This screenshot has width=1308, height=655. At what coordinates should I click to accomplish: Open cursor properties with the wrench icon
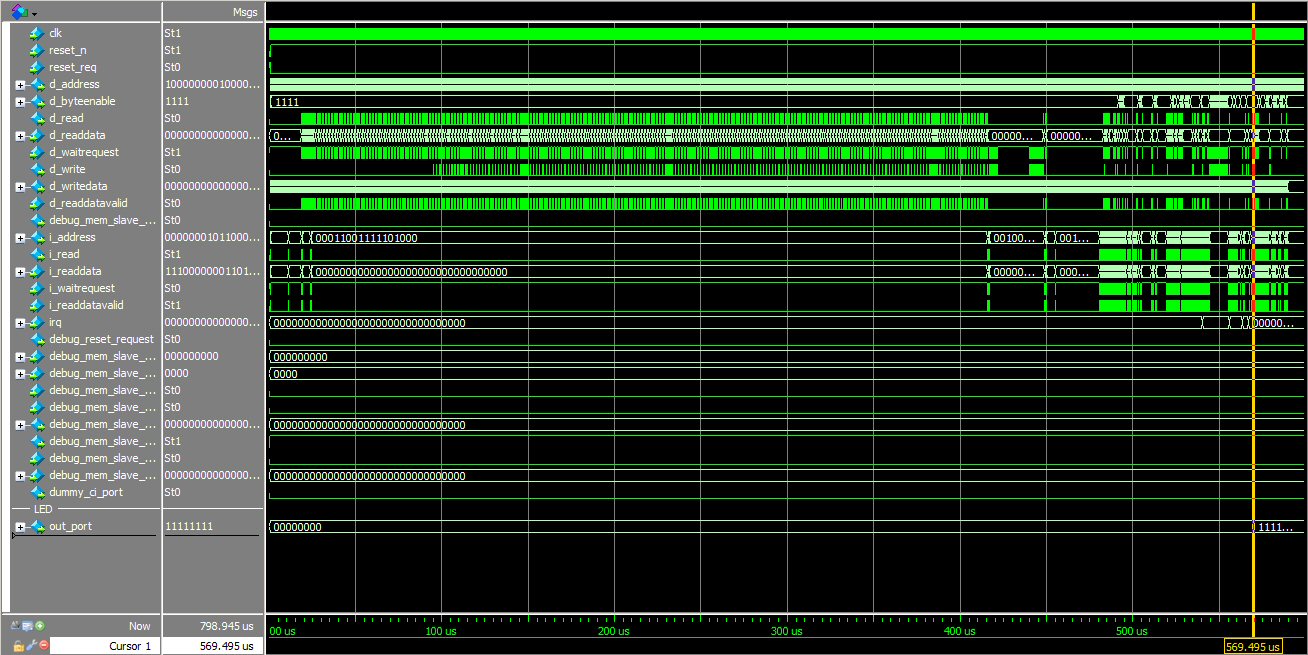point(31,645)
